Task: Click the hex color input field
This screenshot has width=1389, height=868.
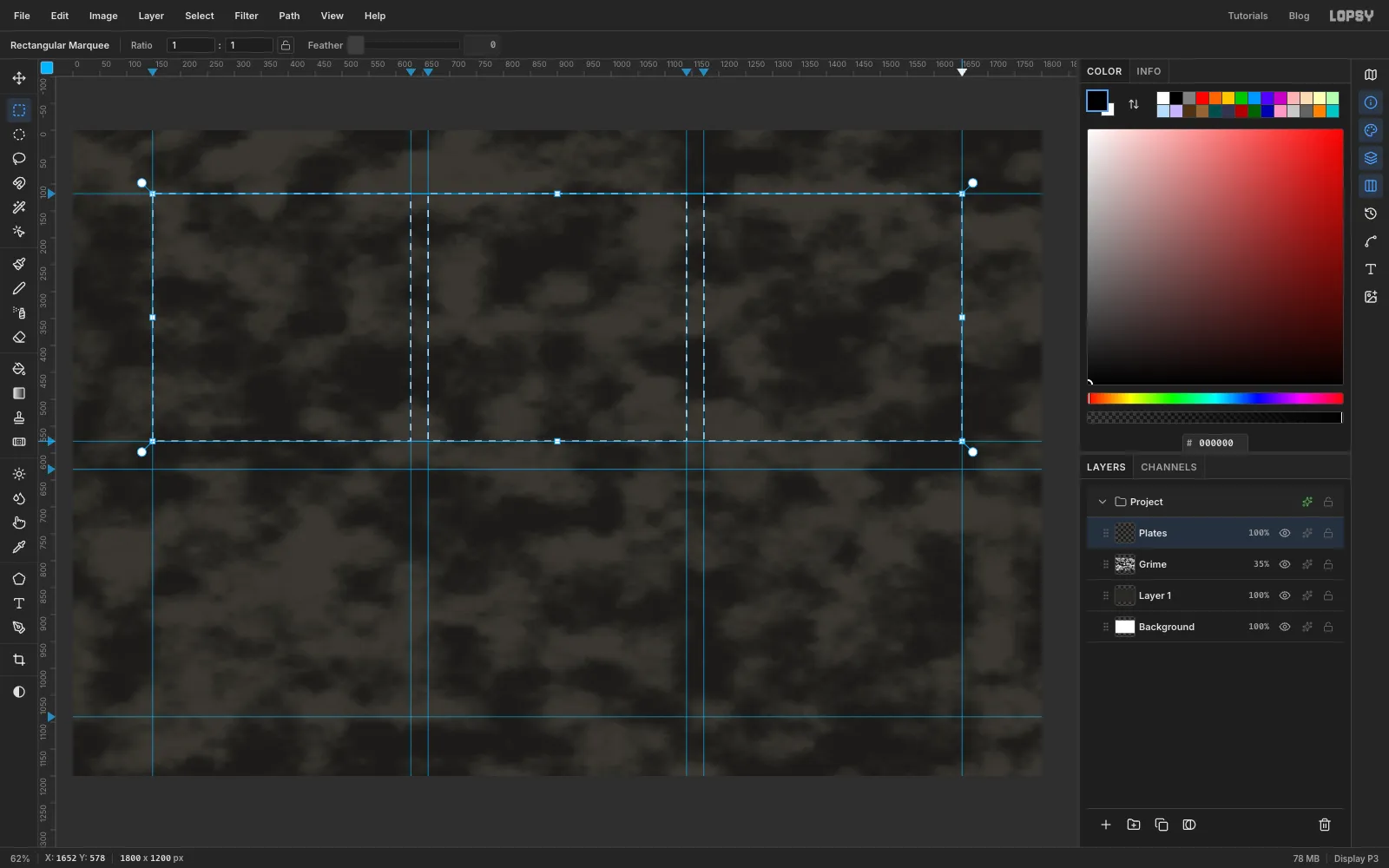Action: point(1215,443)
